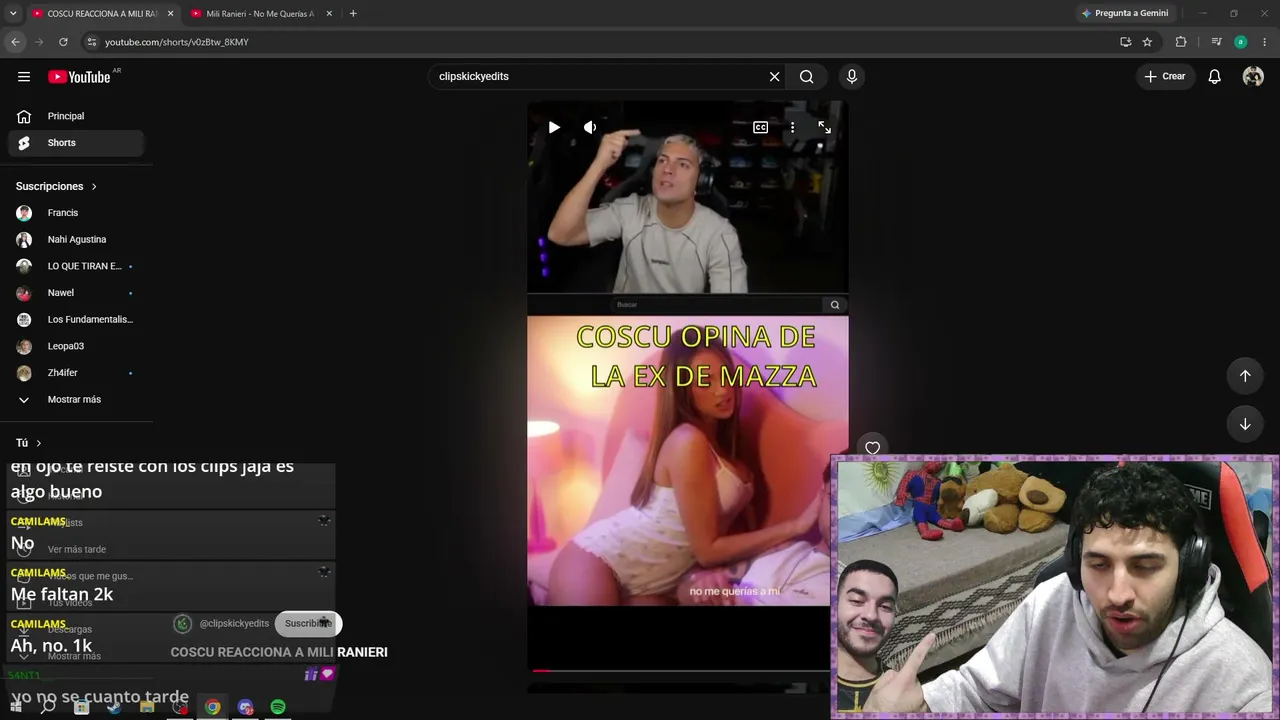The width and height of the screenshot is (1280, 720).
Task: Open Microsoft Store from the taskbar
Action: pyautogui.click(x=82, y=707)
